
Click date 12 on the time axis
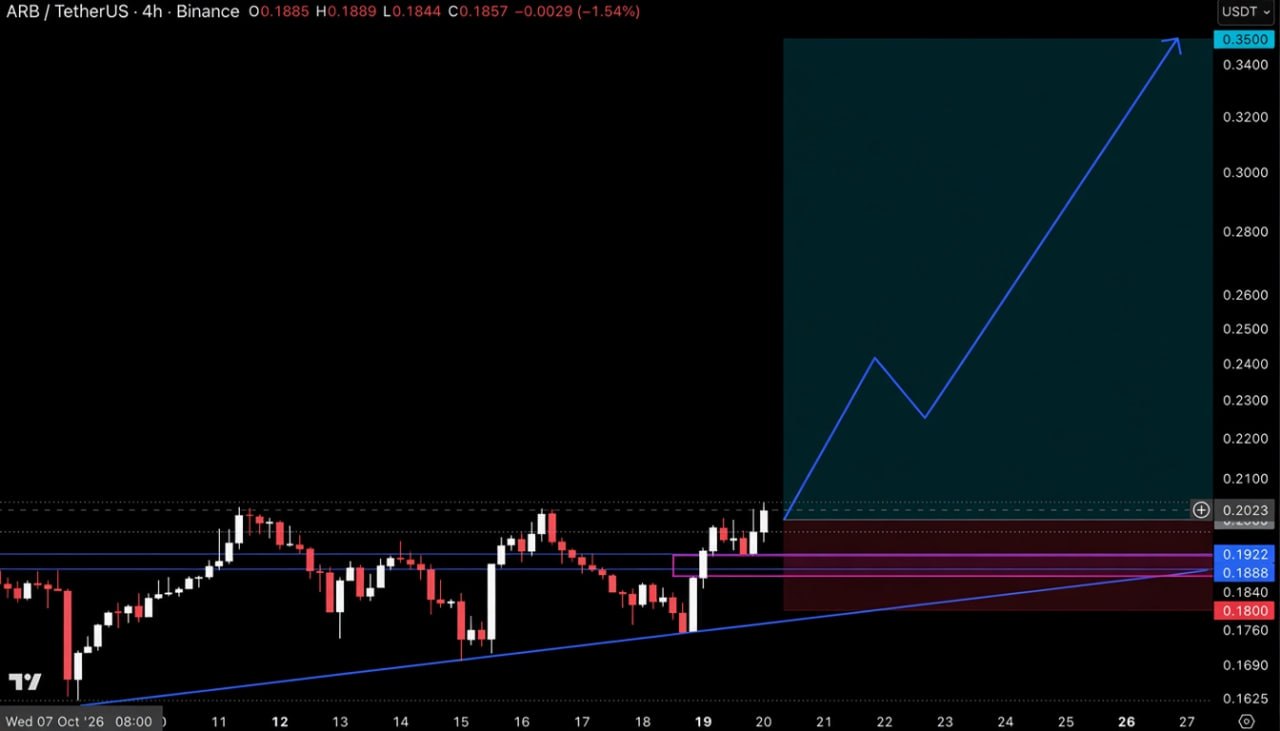pos(280,721)
